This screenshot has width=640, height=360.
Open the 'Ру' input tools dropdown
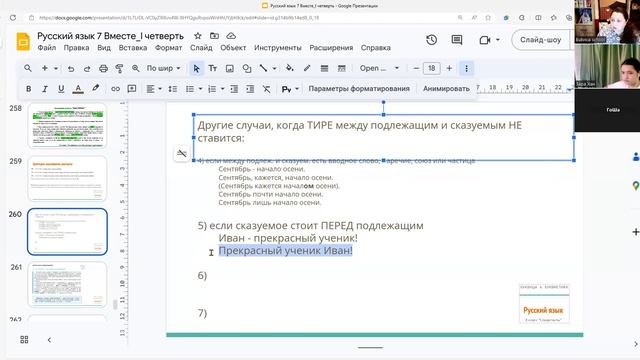coord(290,89)
